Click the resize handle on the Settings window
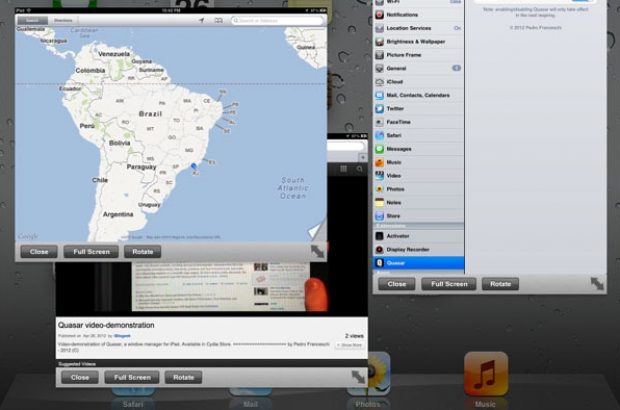The image size is (620, 410). pyautogui.click(x=597, y=284)
